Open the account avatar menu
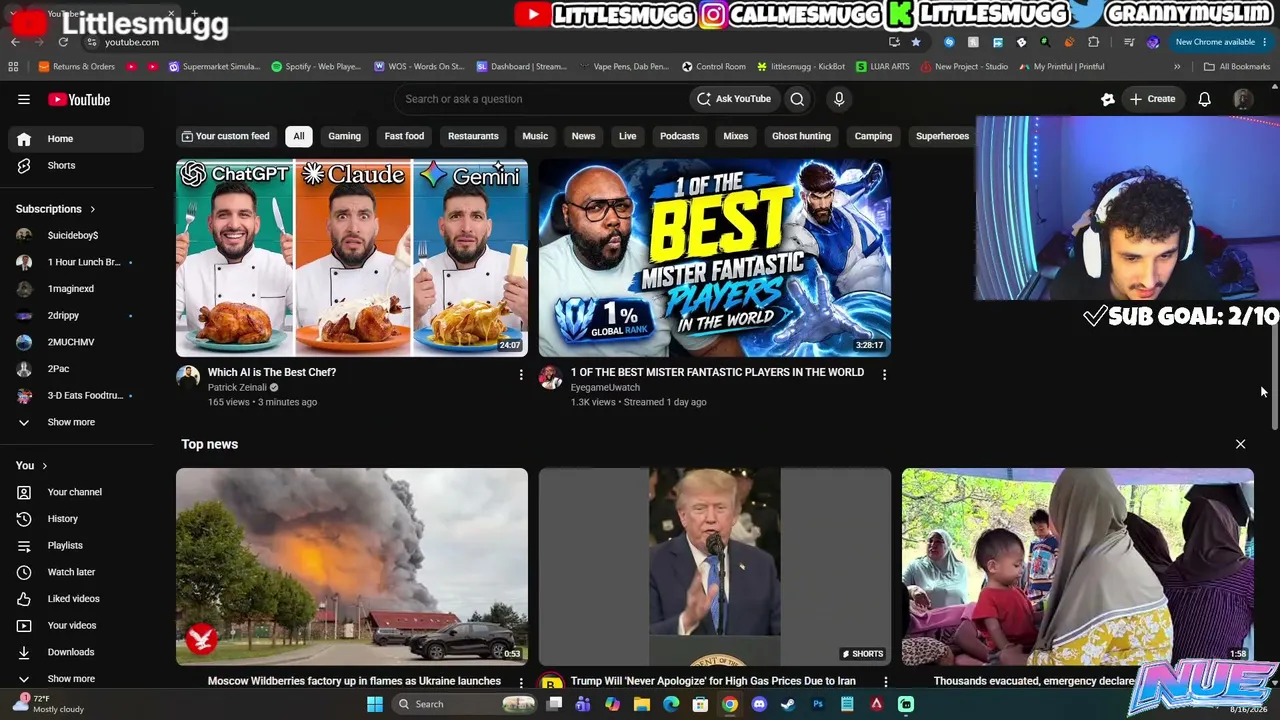 [x=1243, y=99]
